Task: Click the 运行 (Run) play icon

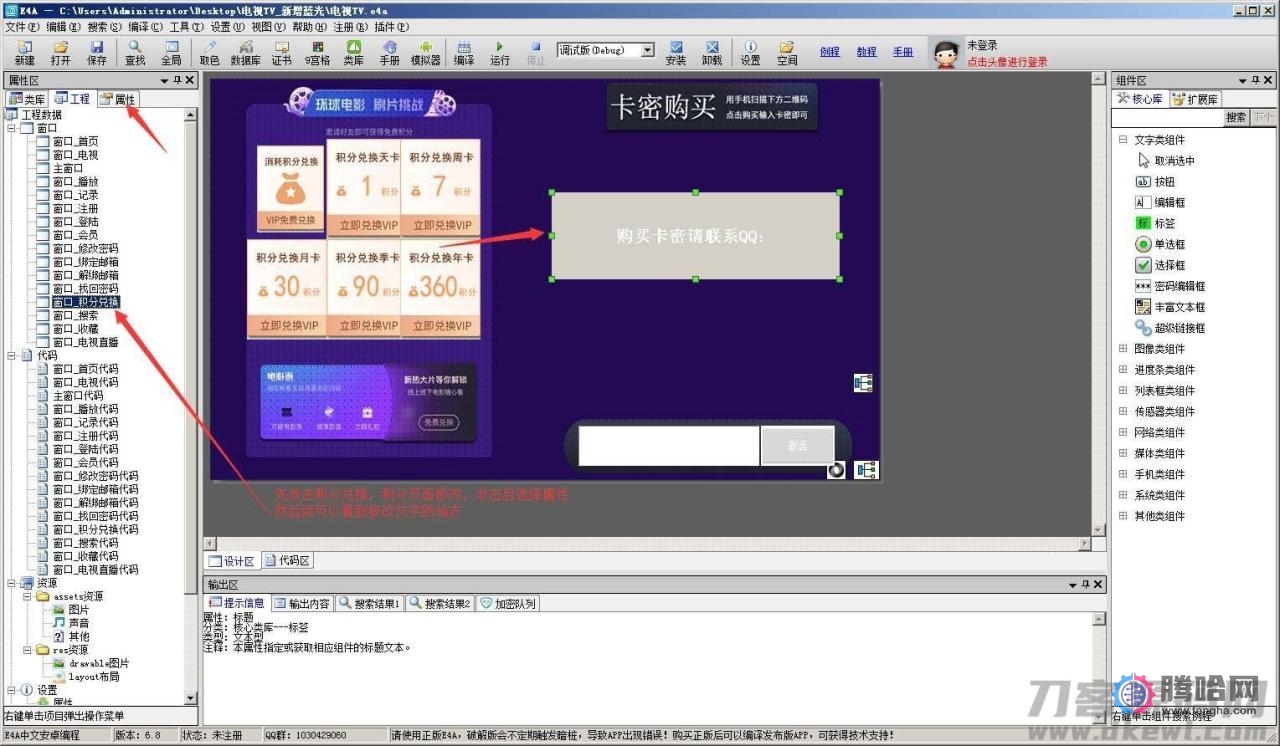Action: click(500, 53)
